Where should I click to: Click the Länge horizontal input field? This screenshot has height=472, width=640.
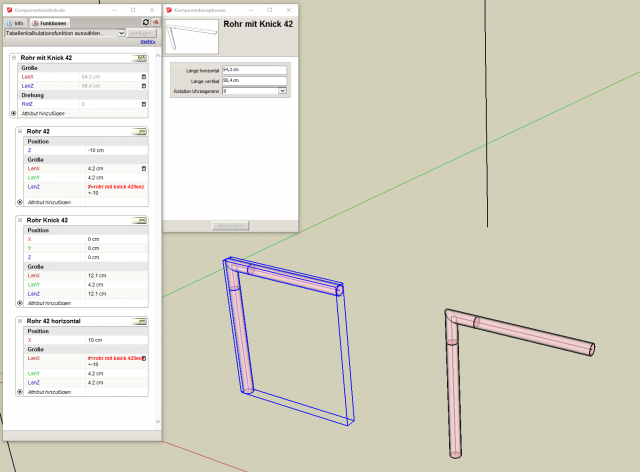point(254,70)
